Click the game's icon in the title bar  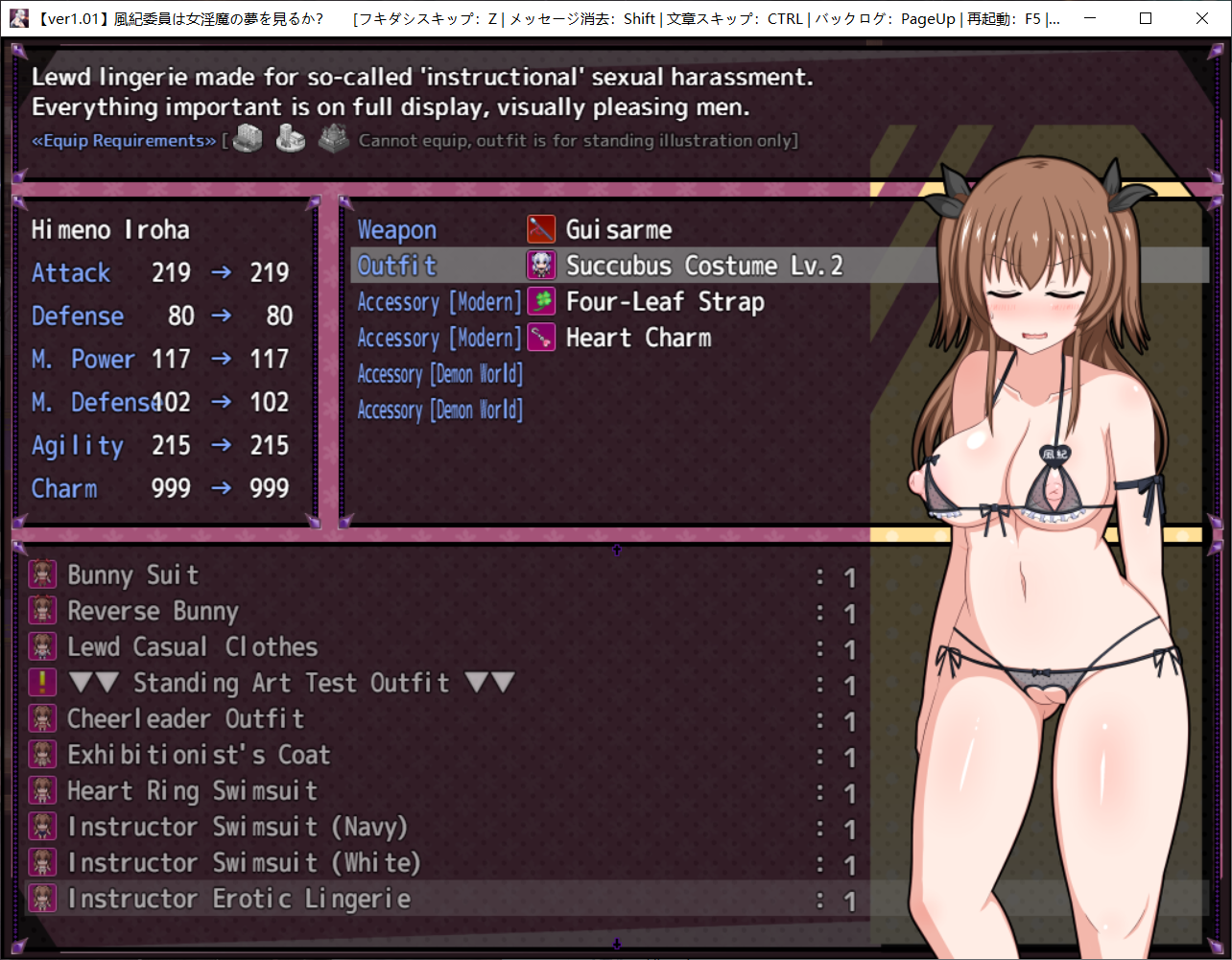(x=18, y=18)
